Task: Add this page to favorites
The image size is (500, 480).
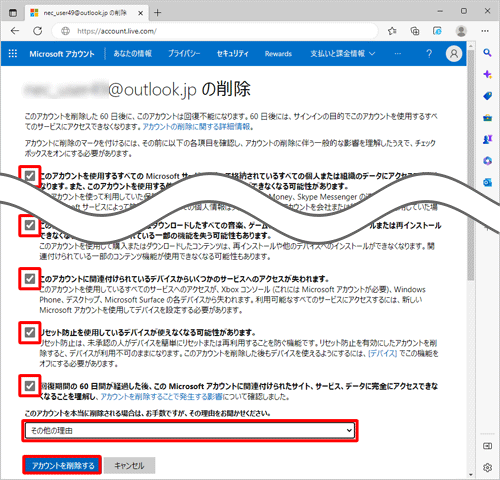Action: [x=392, y=31]
